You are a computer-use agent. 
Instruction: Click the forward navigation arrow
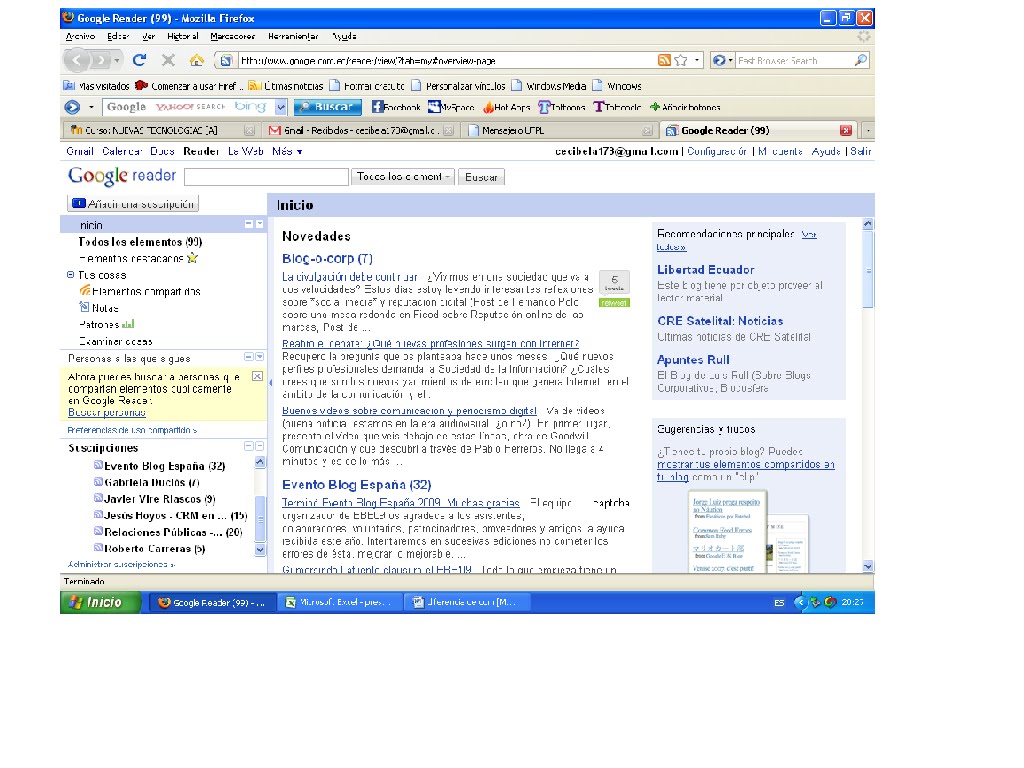(100, 60)
